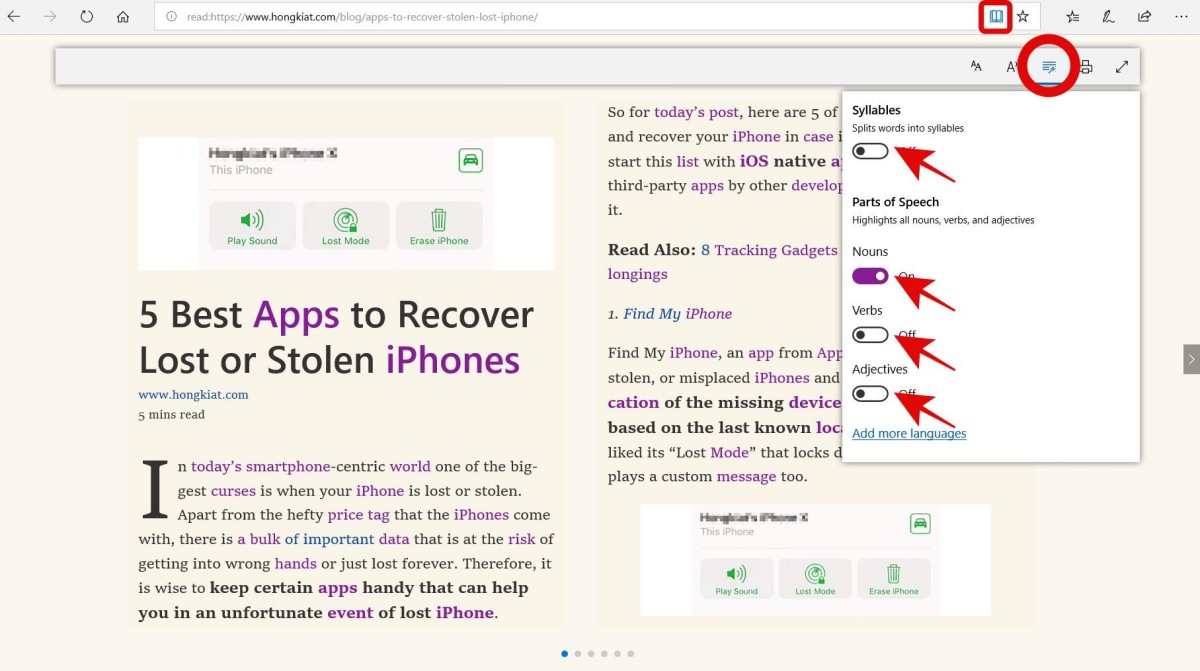
Task: Open the browser home page icon
Action: [x=123, y=17]
